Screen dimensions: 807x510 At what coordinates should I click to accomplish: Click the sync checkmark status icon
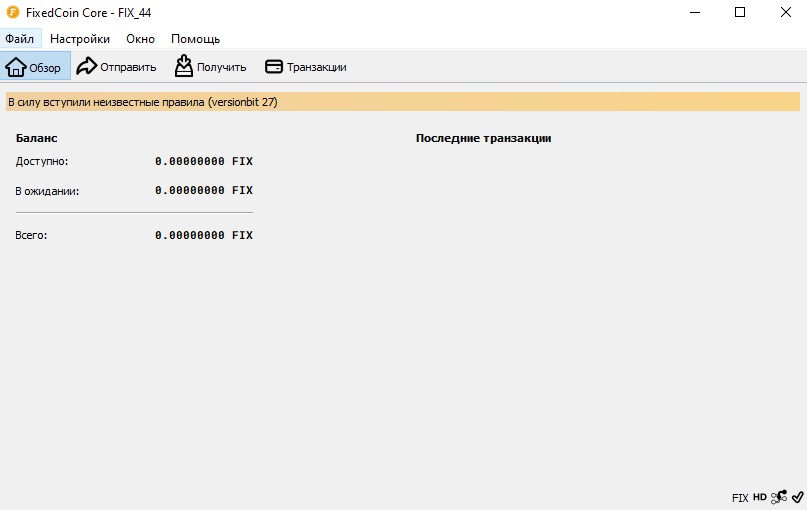coord(798,497)
